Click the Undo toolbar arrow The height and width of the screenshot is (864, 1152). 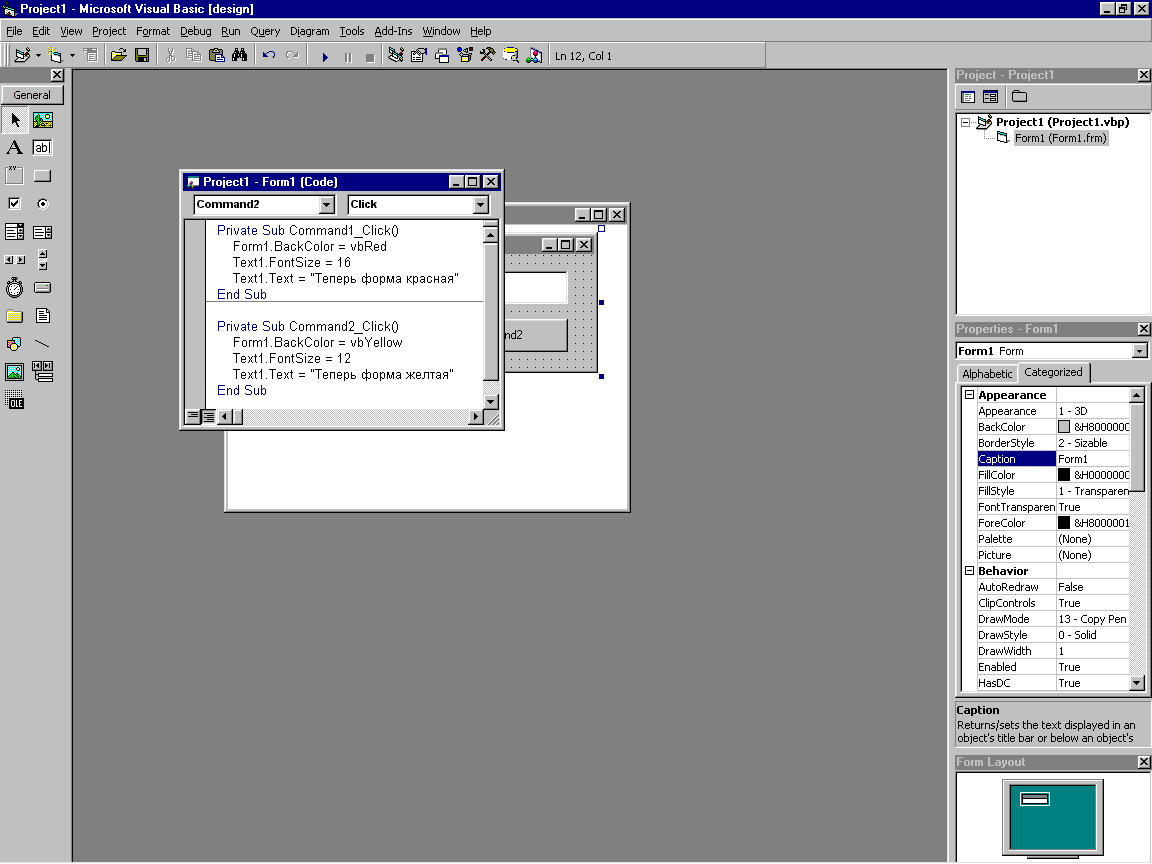pos(269,55)
